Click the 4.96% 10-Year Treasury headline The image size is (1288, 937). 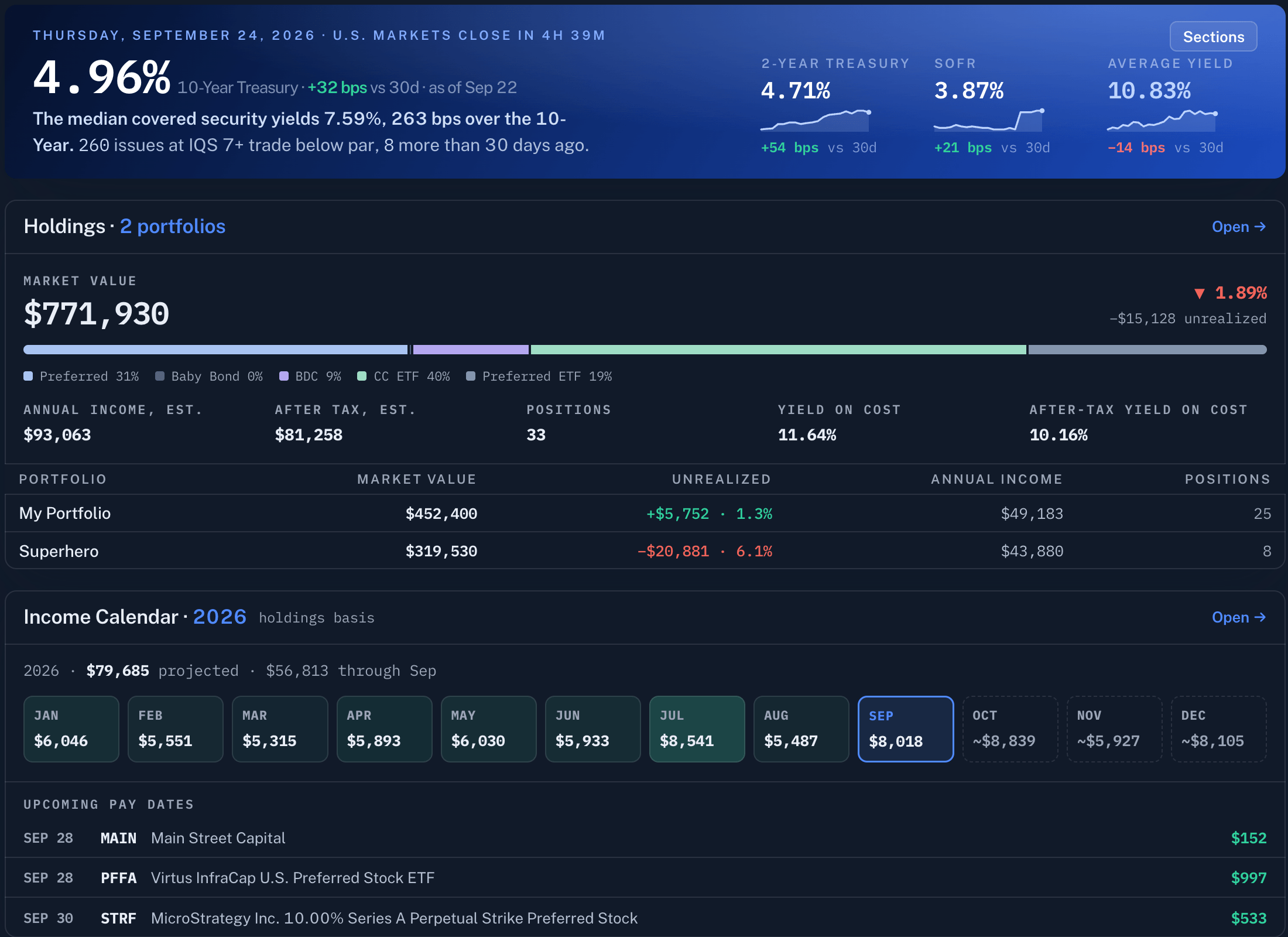point(102,77)
